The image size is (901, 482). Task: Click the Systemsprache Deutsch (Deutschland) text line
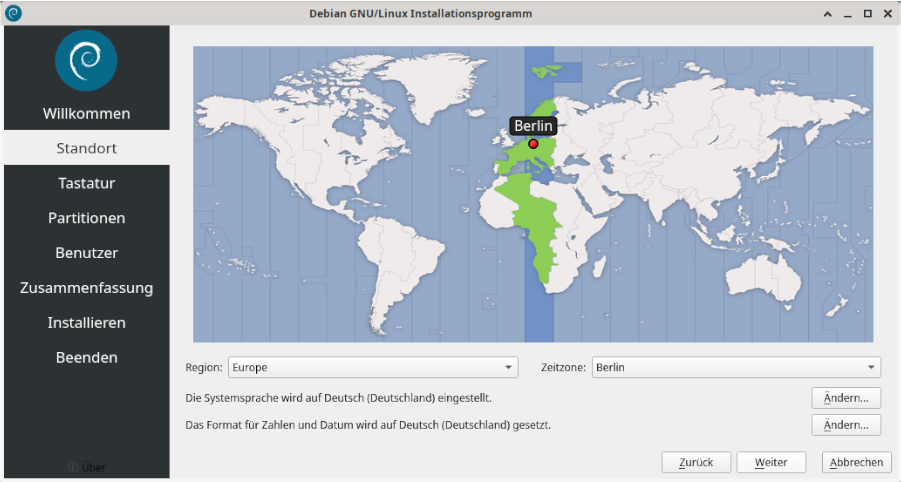tap(338, 398)
